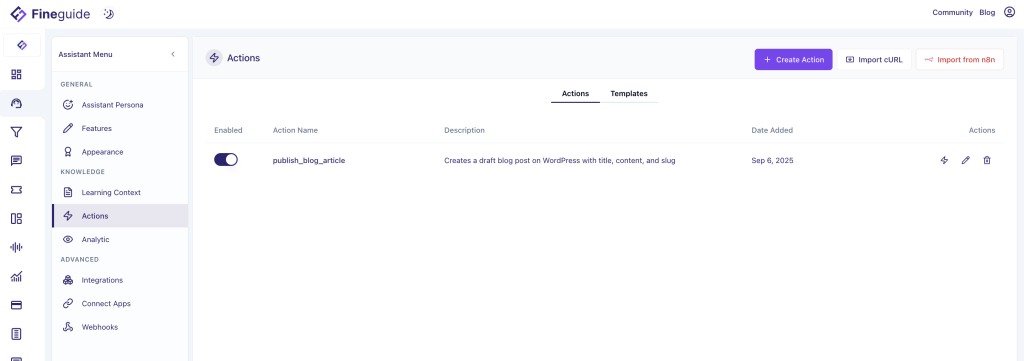The image size is (1024, 361).
Task: Open the audio waveform sidebar icon
Action: click(17, 247)
